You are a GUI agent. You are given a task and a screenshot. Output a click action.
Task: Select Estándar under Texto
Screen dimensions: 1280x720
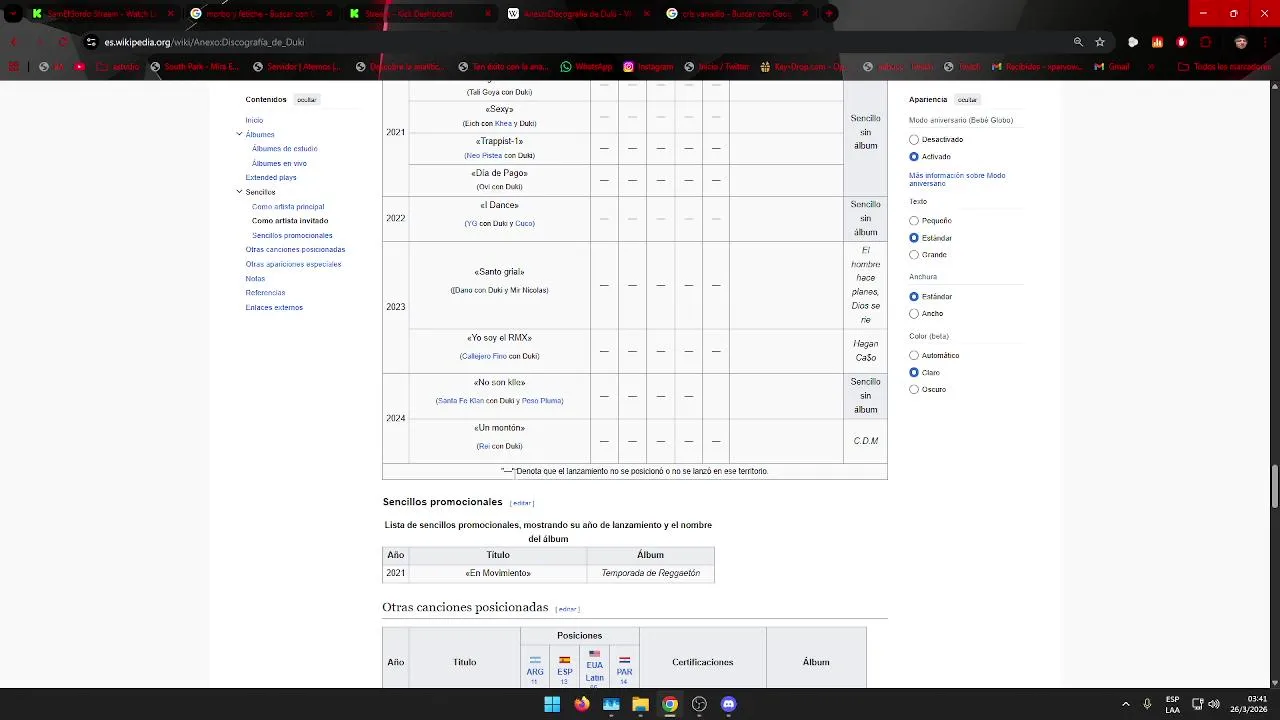(x=914, y=238)
